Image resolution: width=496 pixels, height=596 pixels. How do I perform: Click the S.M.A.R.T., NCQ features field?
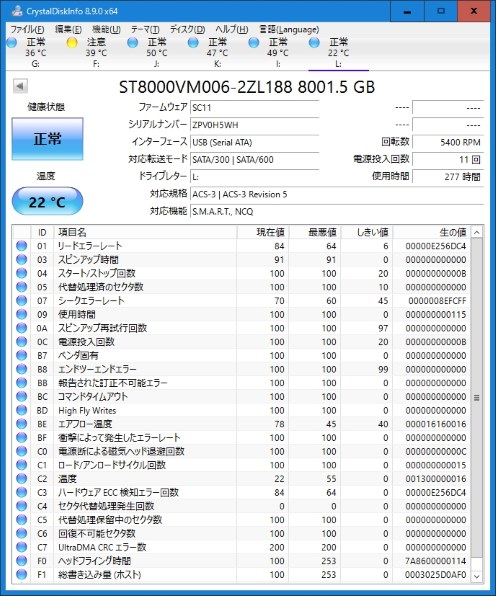coord(337,211)
